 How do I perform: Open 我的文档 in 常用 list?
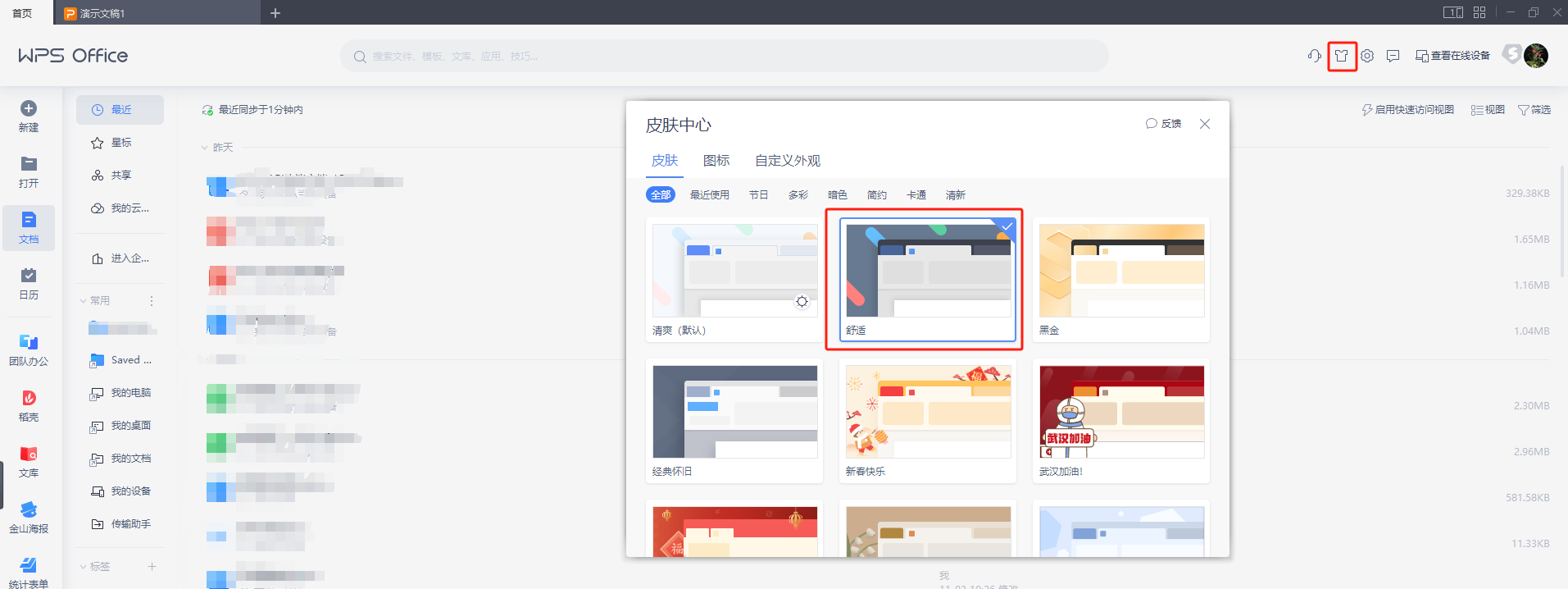point(120,459)
